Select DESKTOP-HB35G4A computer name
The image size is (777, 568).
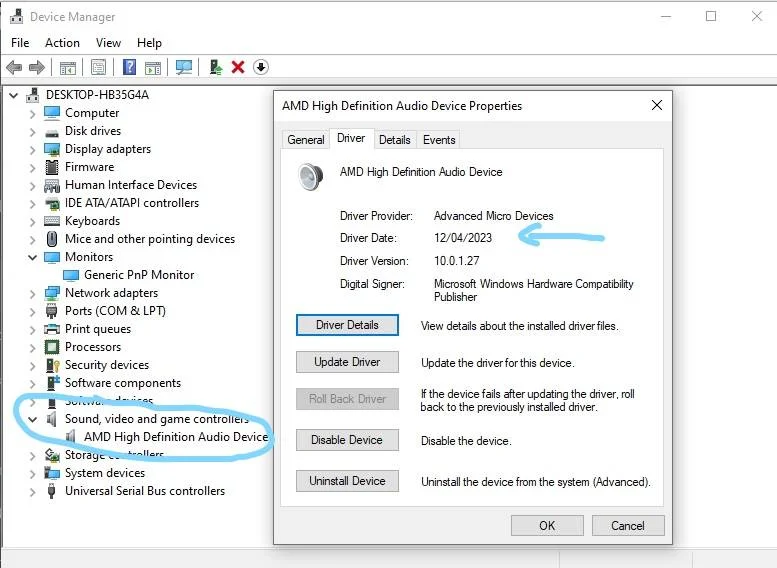tap(97, 95)
